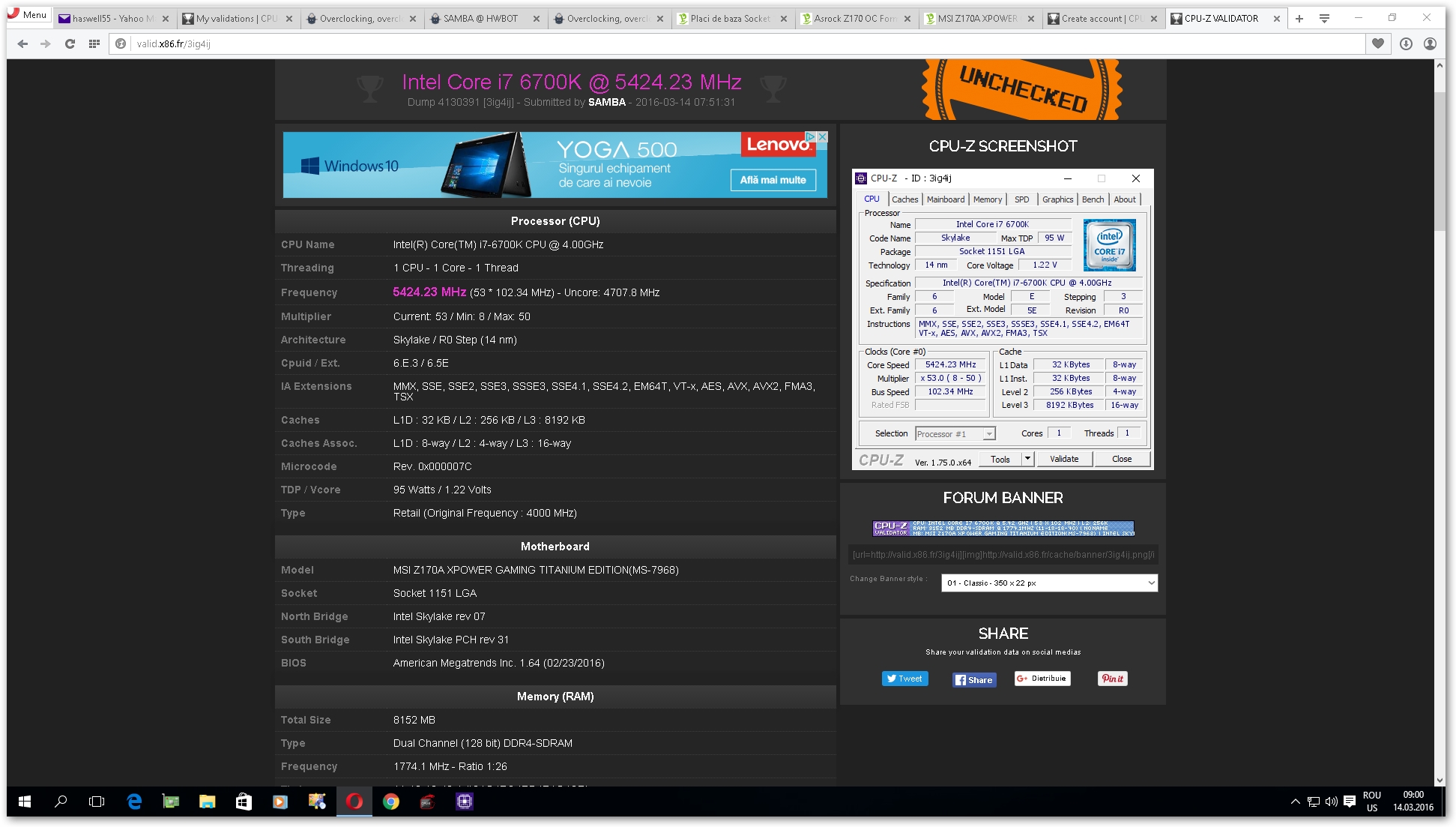
Task: Switch to SAMBA @ HWBOT tab
Action: [483, 19]
